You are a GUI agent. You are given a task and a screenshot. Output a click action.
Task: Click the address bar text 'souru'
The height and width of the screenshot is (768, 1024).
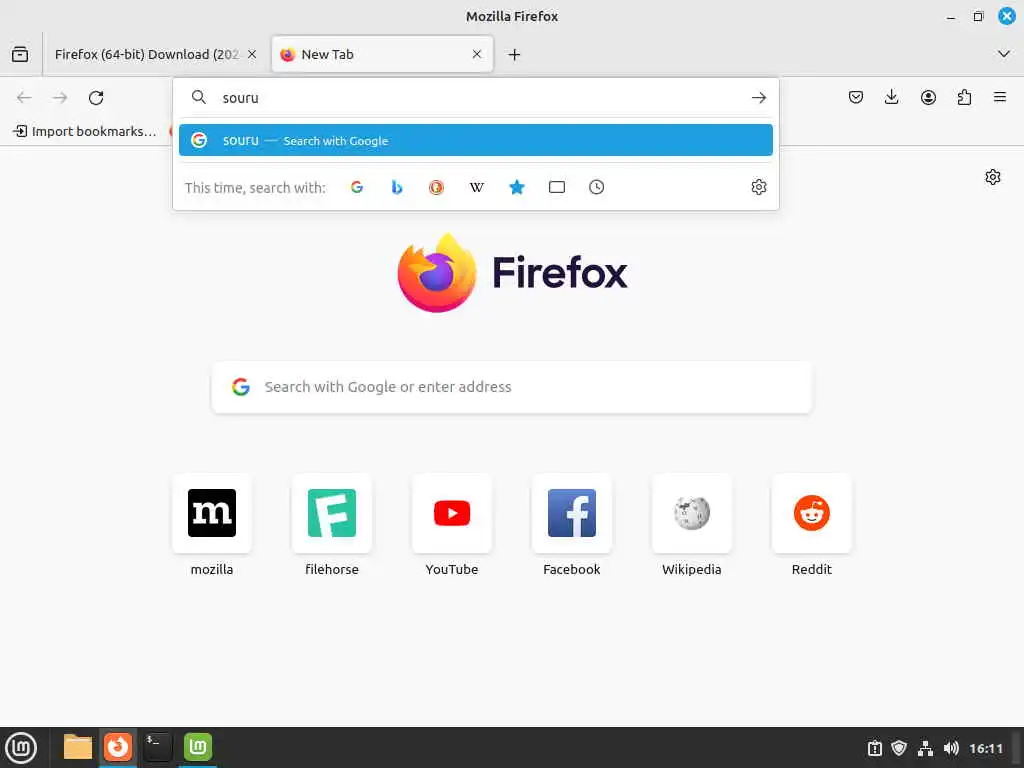tap(240, 98)
